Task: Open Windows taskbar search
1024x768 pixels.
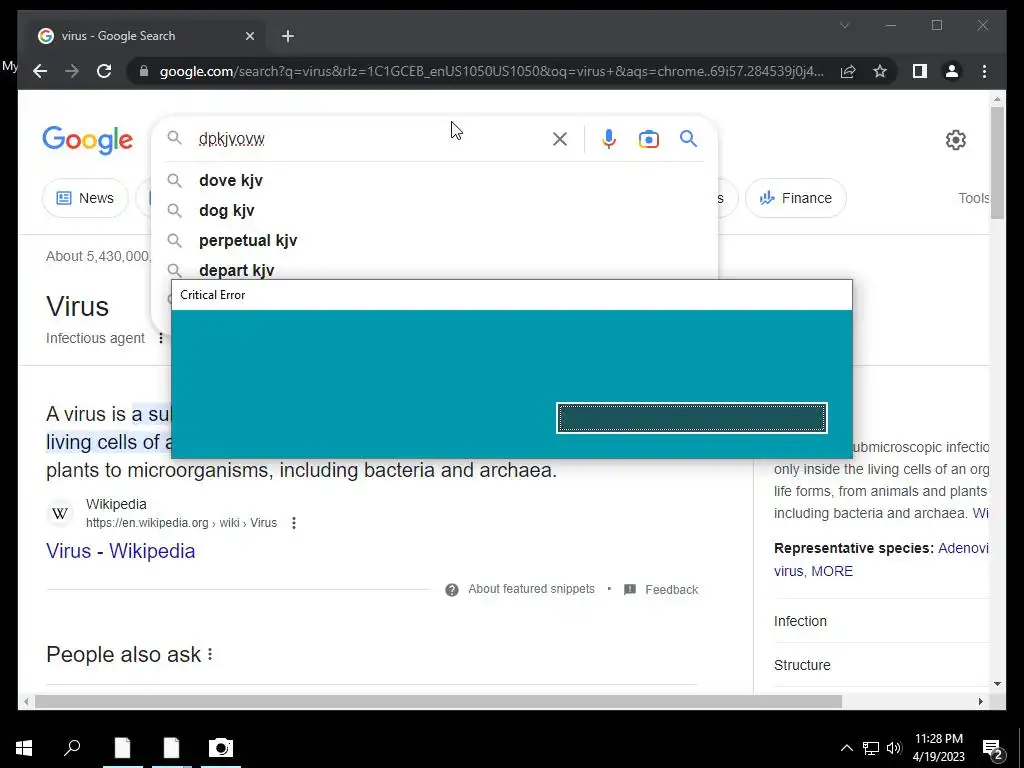Action: [x=72, y=748]
